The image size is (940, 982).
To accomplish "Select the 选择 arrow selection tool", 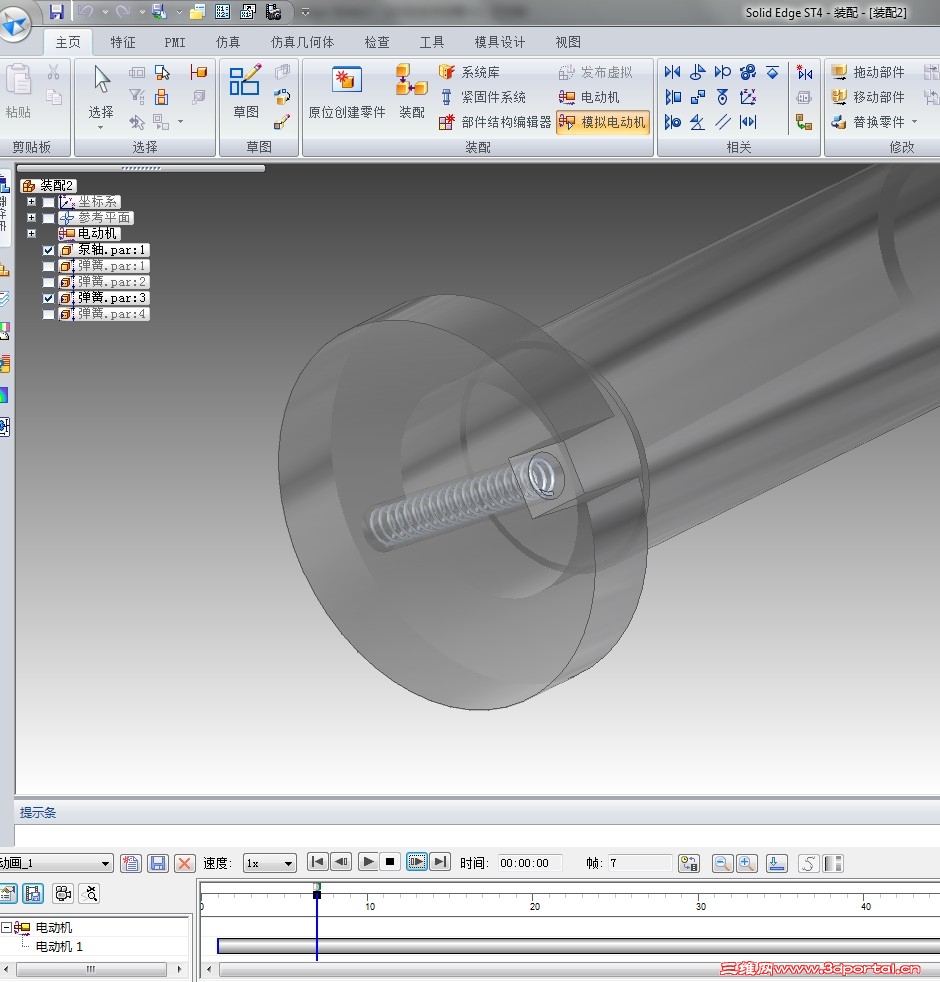I will pos(101,91).
